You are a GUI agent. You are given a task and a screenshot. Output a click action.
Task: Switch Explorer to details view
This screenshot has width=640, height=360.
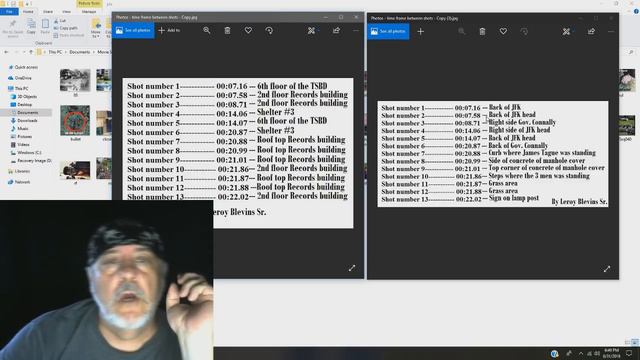click(627, 342)
